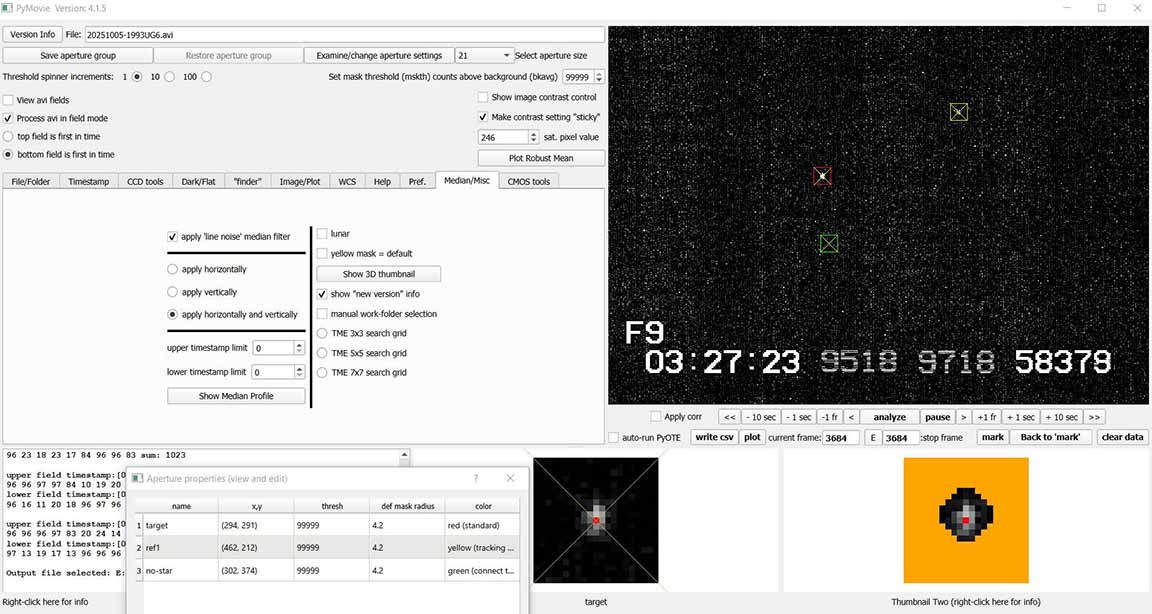Click the yellow ref1 aperture marker
Image resolution: width=1152 pixels, height=614 pixels.
[958, 112]
